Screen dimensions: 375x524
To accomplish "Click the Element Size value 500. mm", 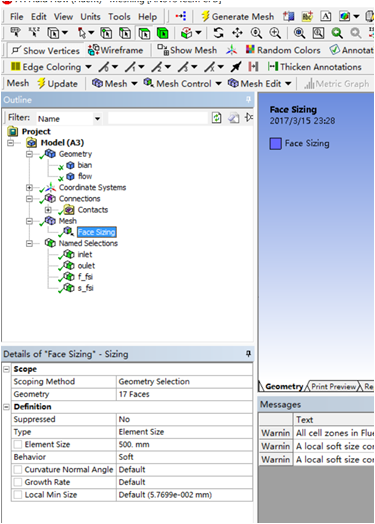I will 184,444.
